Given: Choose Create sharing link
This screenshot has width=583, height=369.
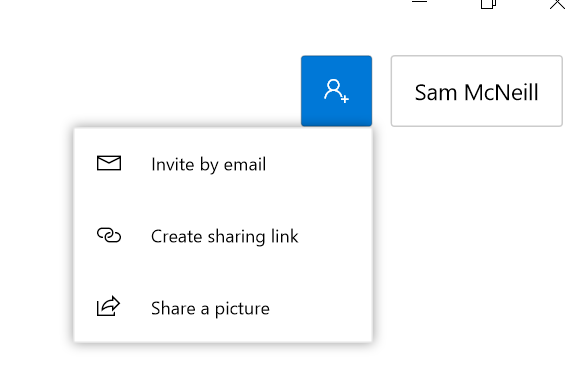Looking at the screenshot, I should (x=223, y=236).
